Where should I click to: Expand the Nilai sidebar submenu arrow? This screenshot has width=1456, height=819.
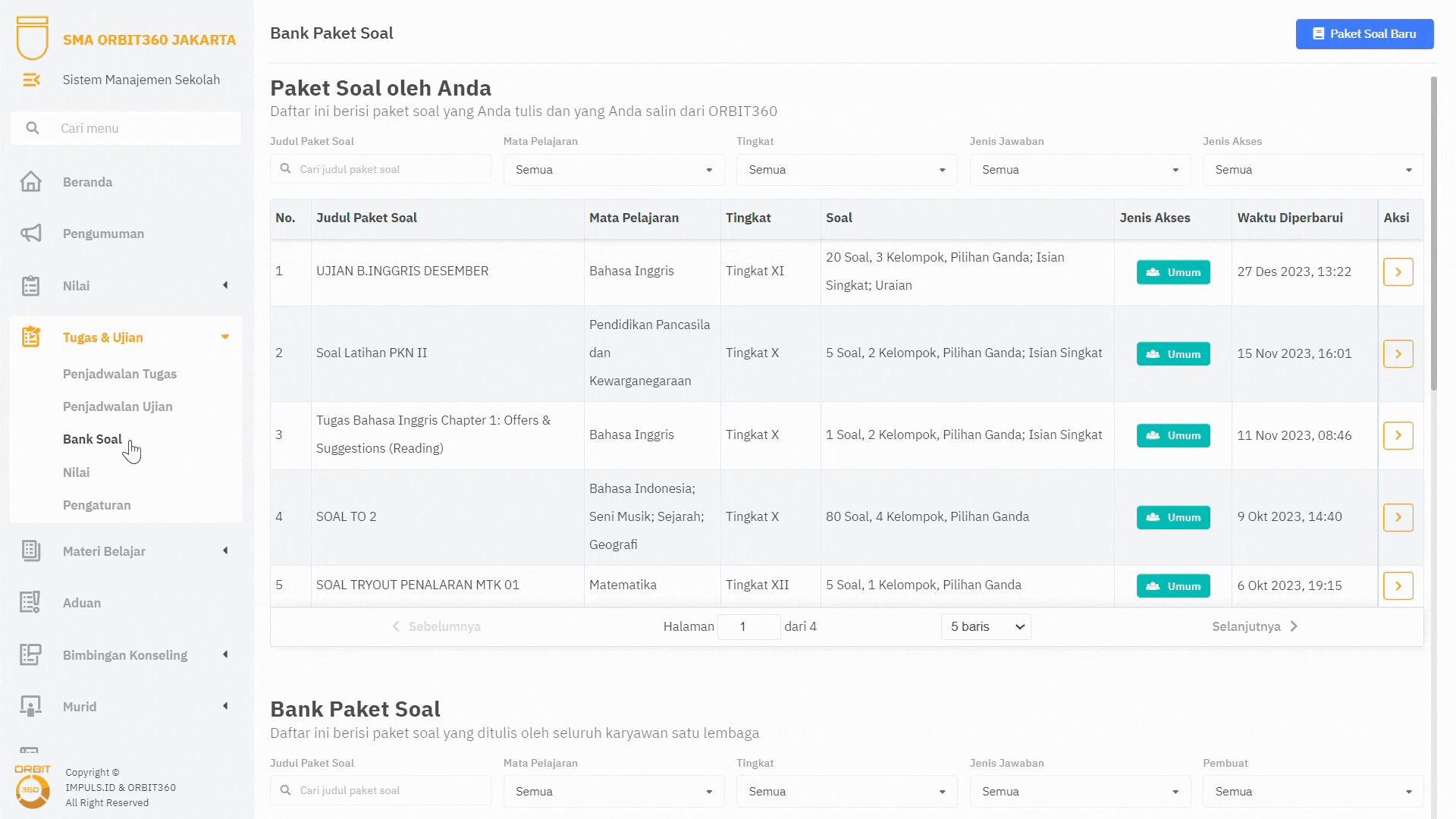tap(225, 286)
